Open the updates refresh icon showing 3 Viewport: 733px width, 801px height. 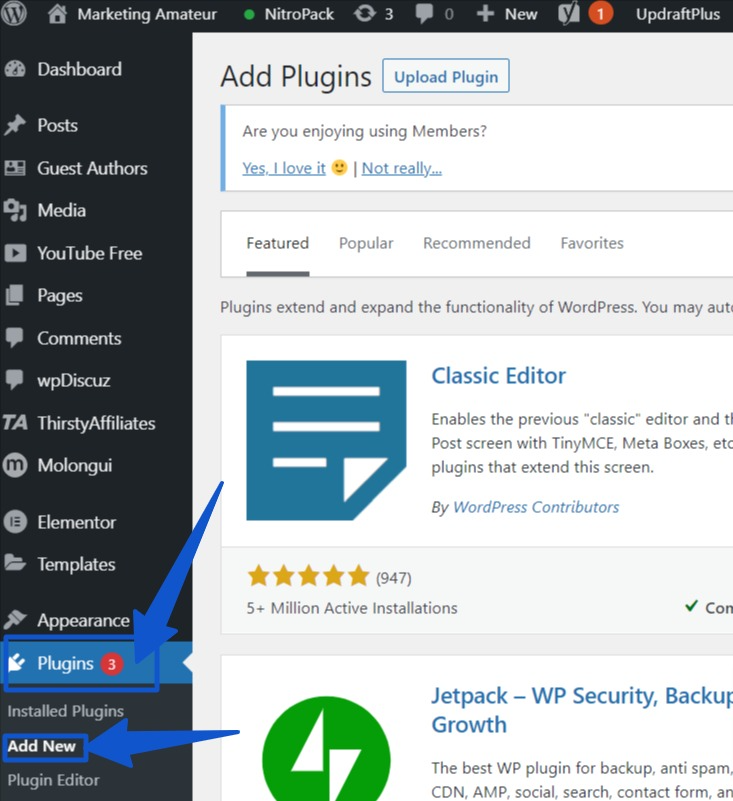pos(364,14)
